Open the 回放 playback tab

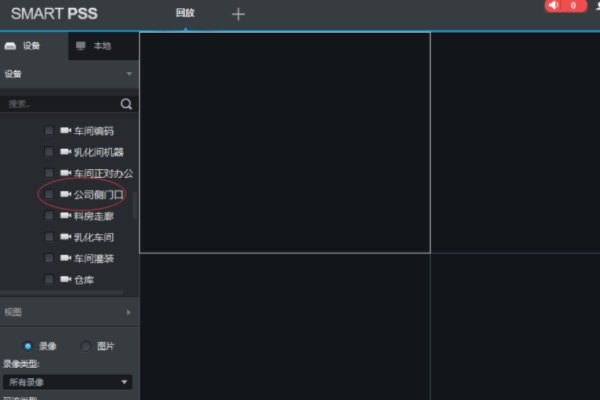[185, 14]
